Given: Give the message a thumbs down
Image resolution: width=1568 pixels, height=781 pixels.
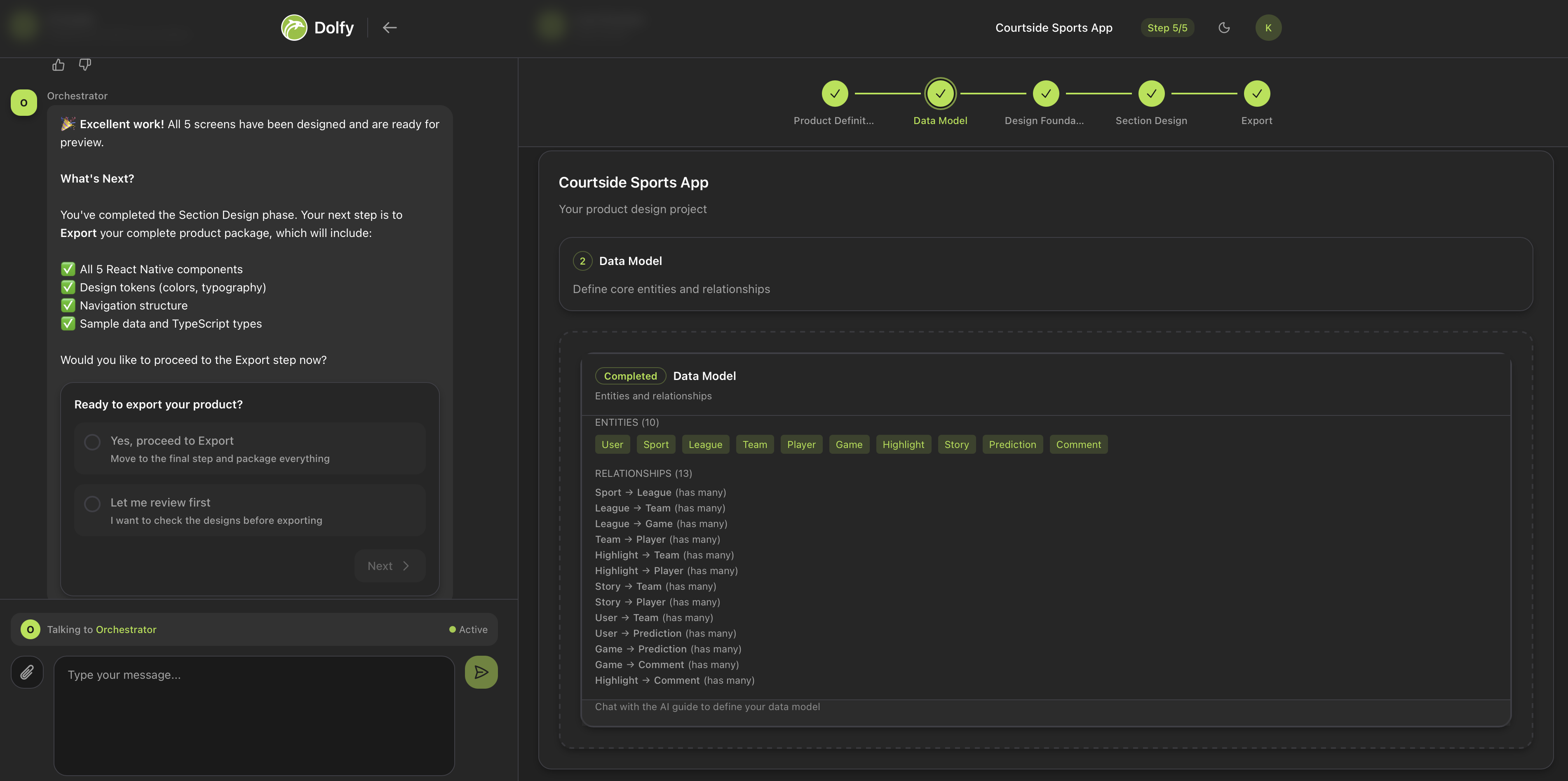Looking at the screenshot, I should coord(85,65).
